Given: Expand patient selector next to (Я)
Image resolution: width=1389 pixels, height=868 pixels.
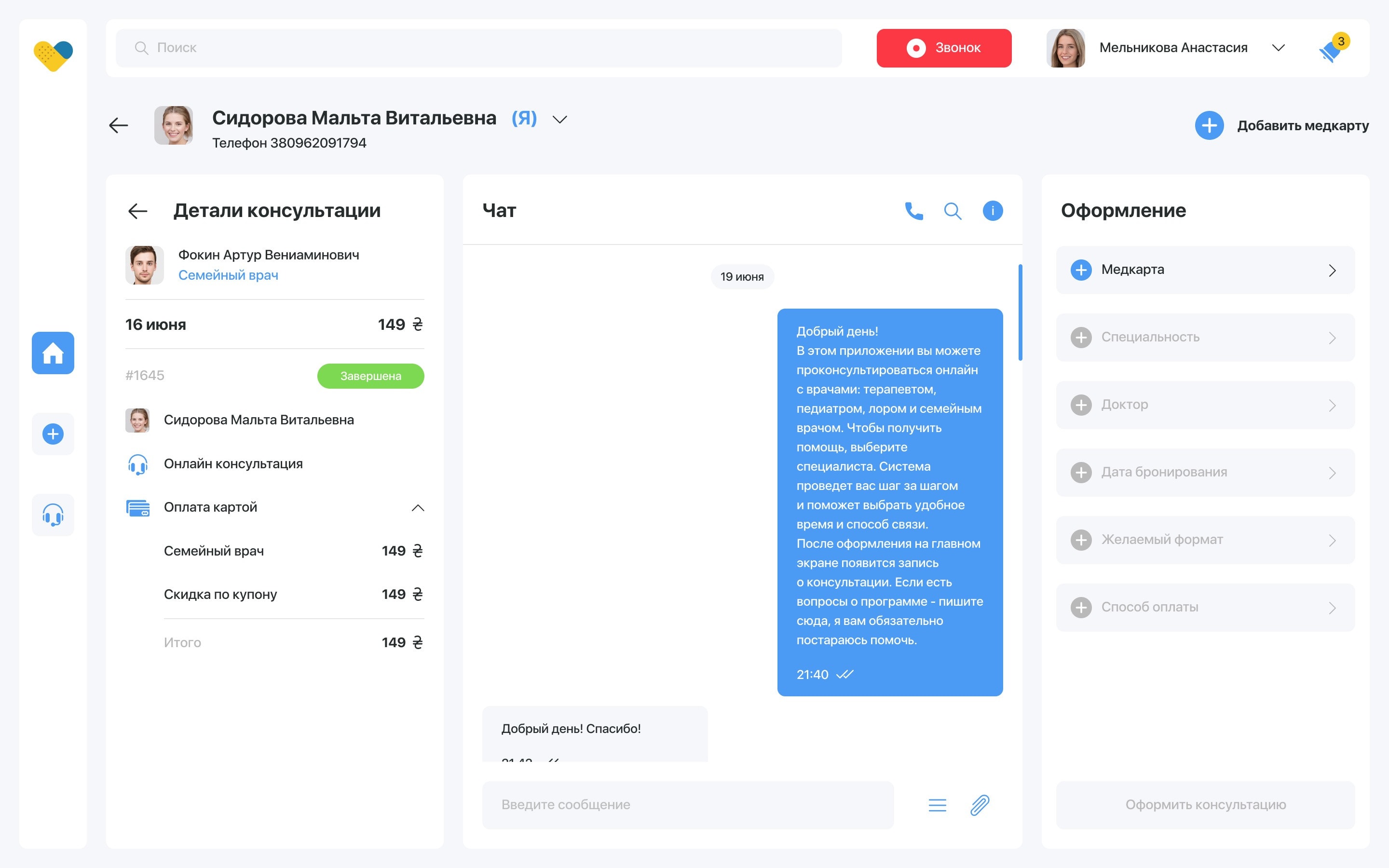Looking at the screenshot, I should tap(559, 120).
